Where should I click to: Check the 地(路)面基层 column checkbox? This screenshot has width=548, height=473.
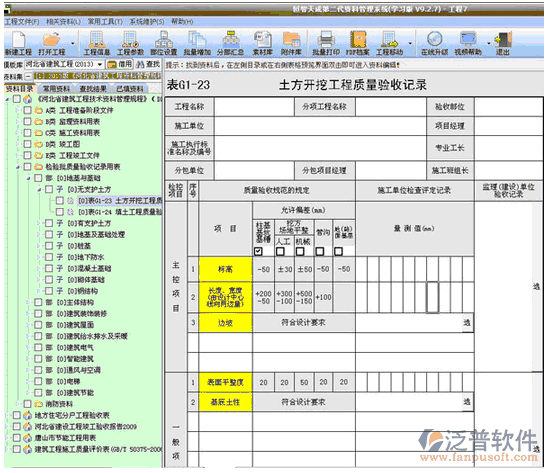click(x=338, y=251)
